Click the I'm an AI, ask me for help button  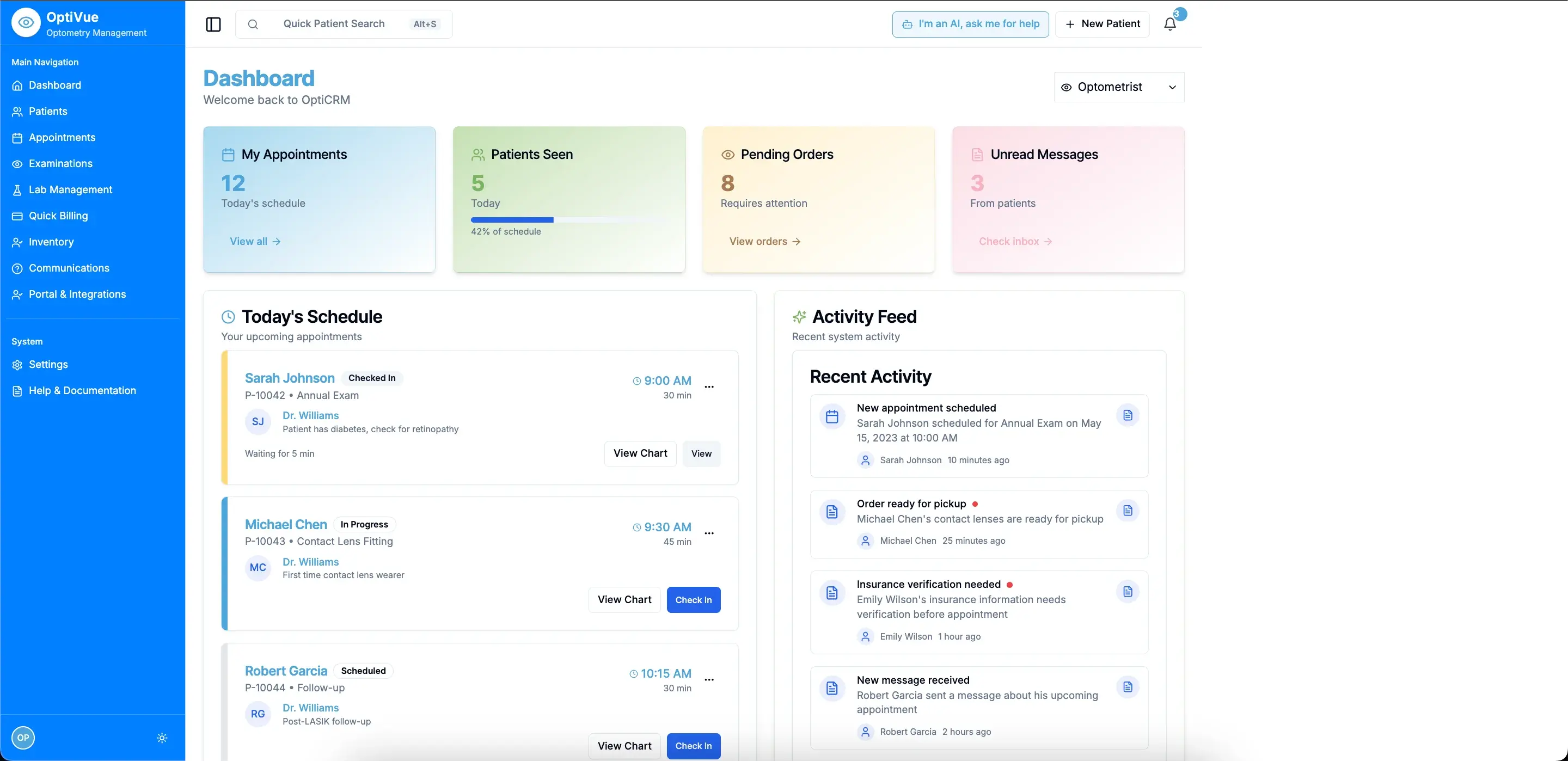(x=969, y=24)
